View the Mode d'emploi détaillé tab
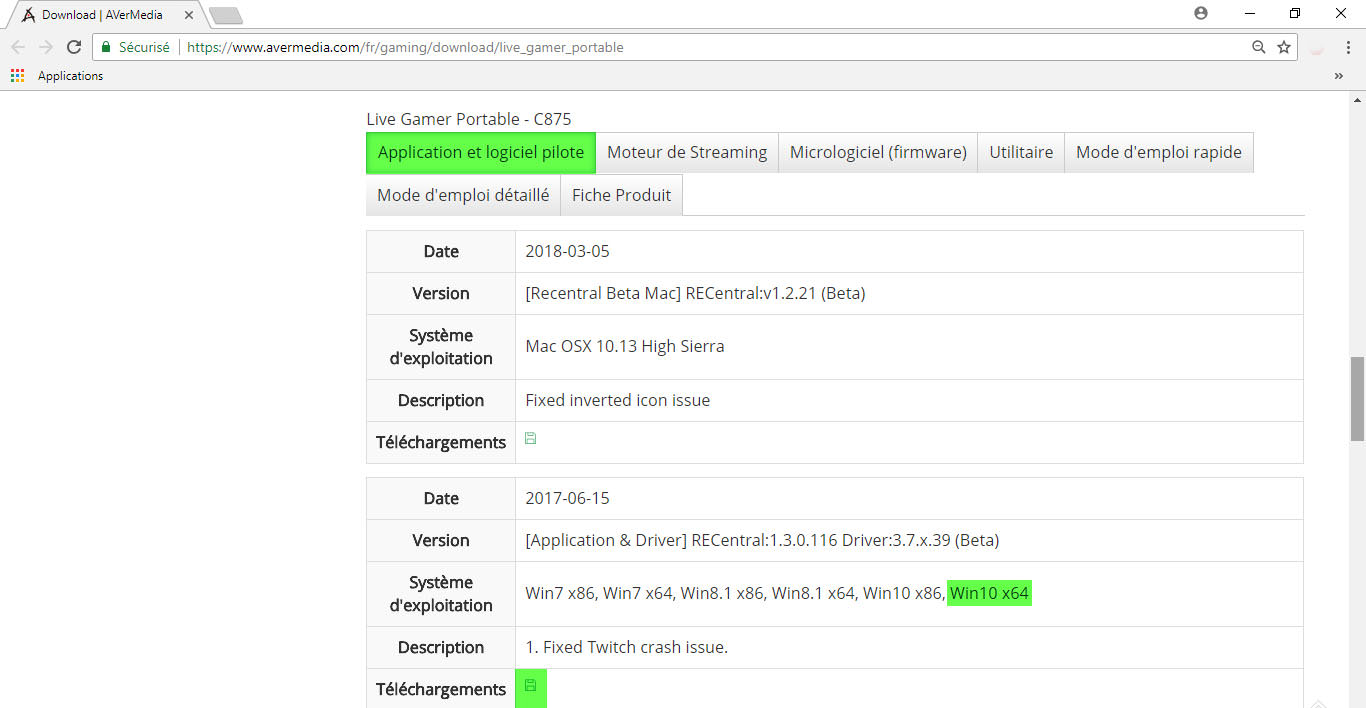 coord(463,195)
